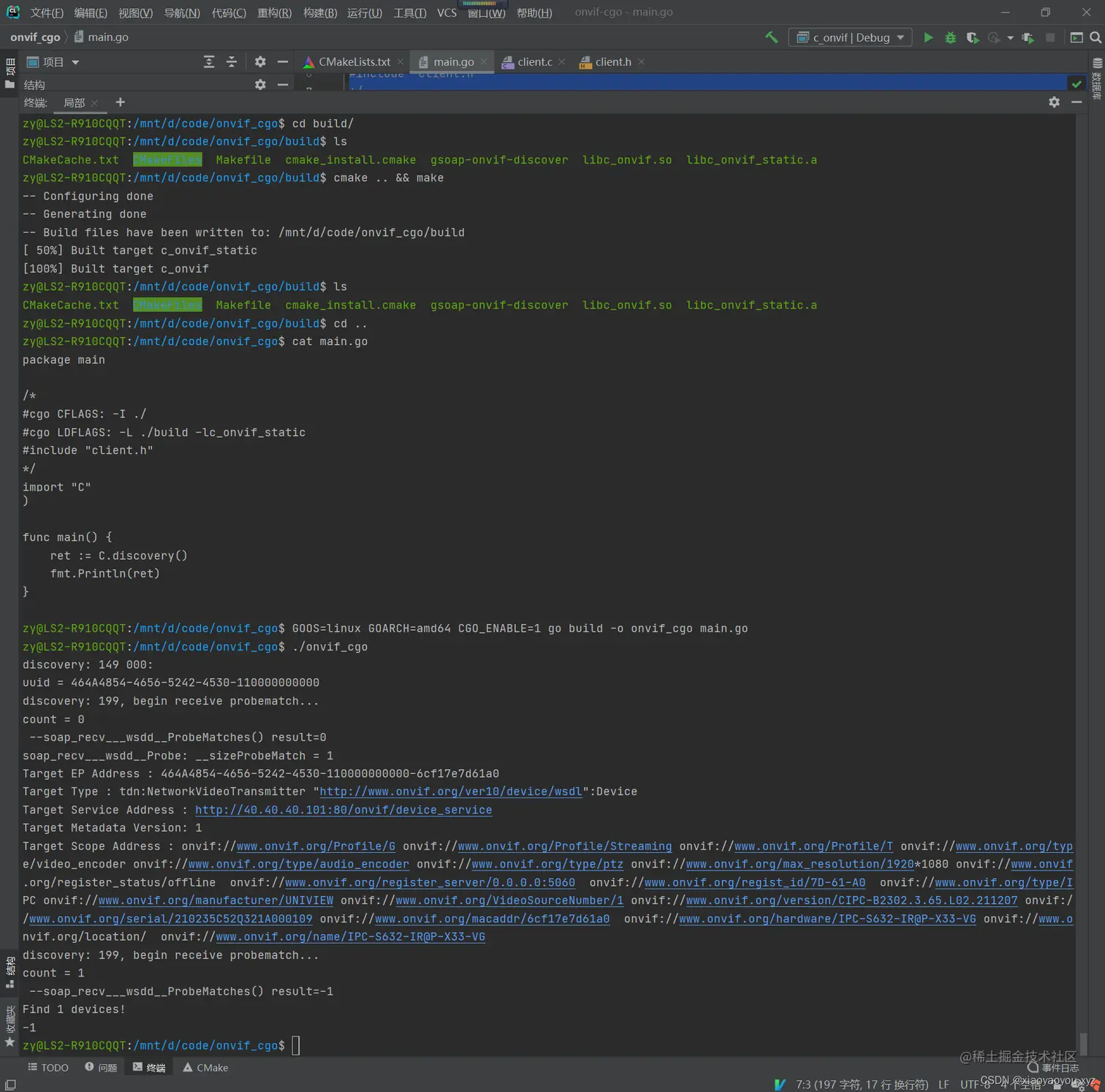Open Target Service Address device_service link
The width and height of the screenshot is (1105, 1092).
tap(343, 810)
